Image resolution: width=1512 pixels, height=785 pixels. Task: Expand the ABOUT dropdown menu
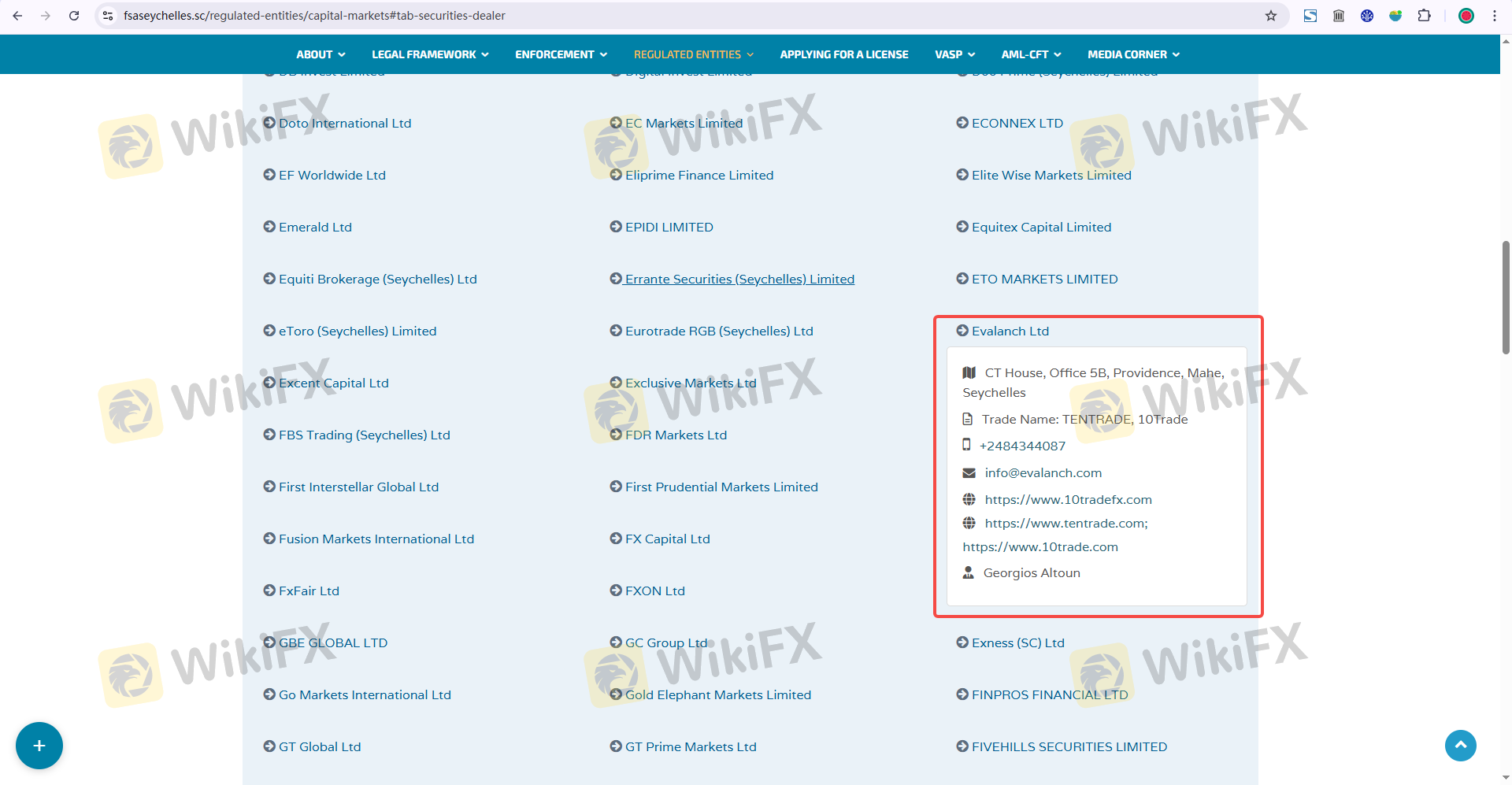click(321, 54)
